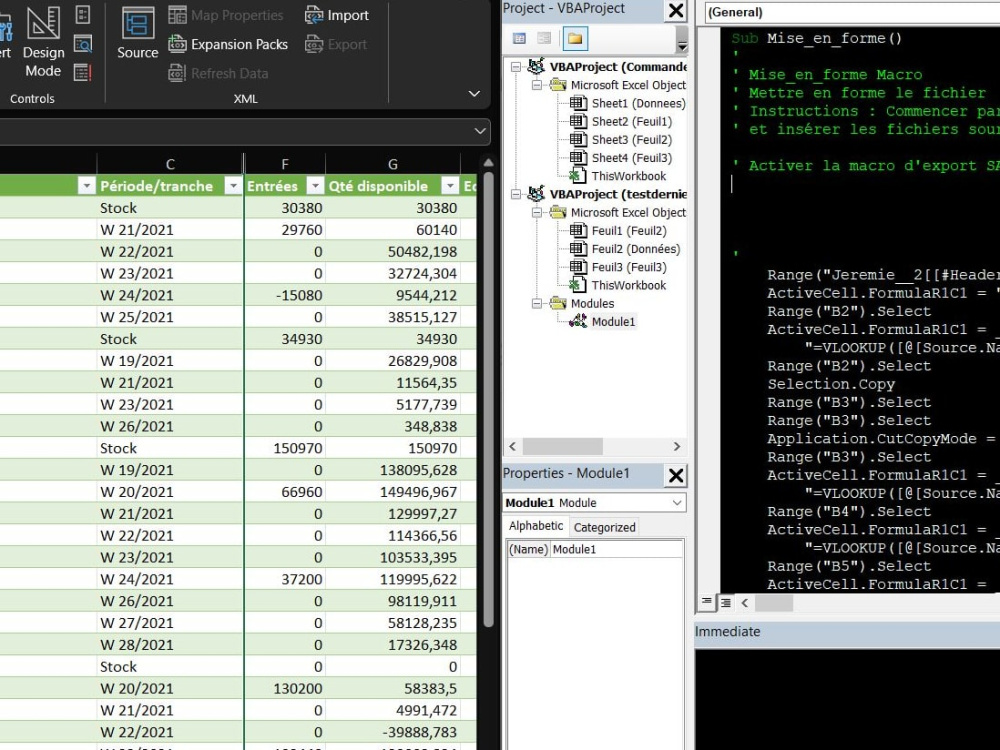1000x750 pixels.
Task: Open Entrées column filter dropdown
Action: 315,186
